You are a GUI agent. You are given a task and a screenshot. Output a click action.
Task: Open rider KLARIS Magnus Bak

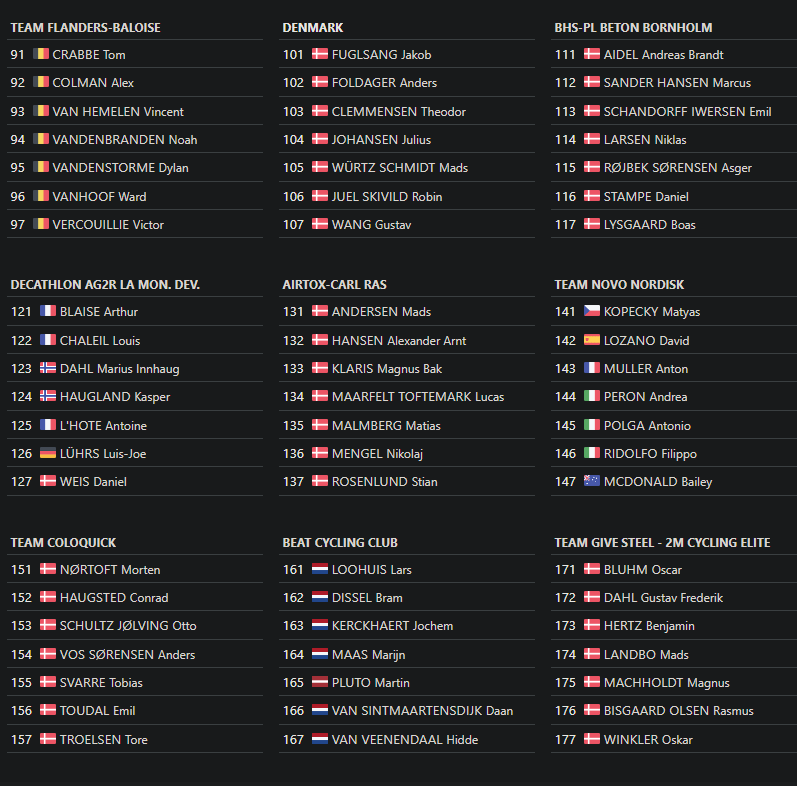click(x=387, y=369)
